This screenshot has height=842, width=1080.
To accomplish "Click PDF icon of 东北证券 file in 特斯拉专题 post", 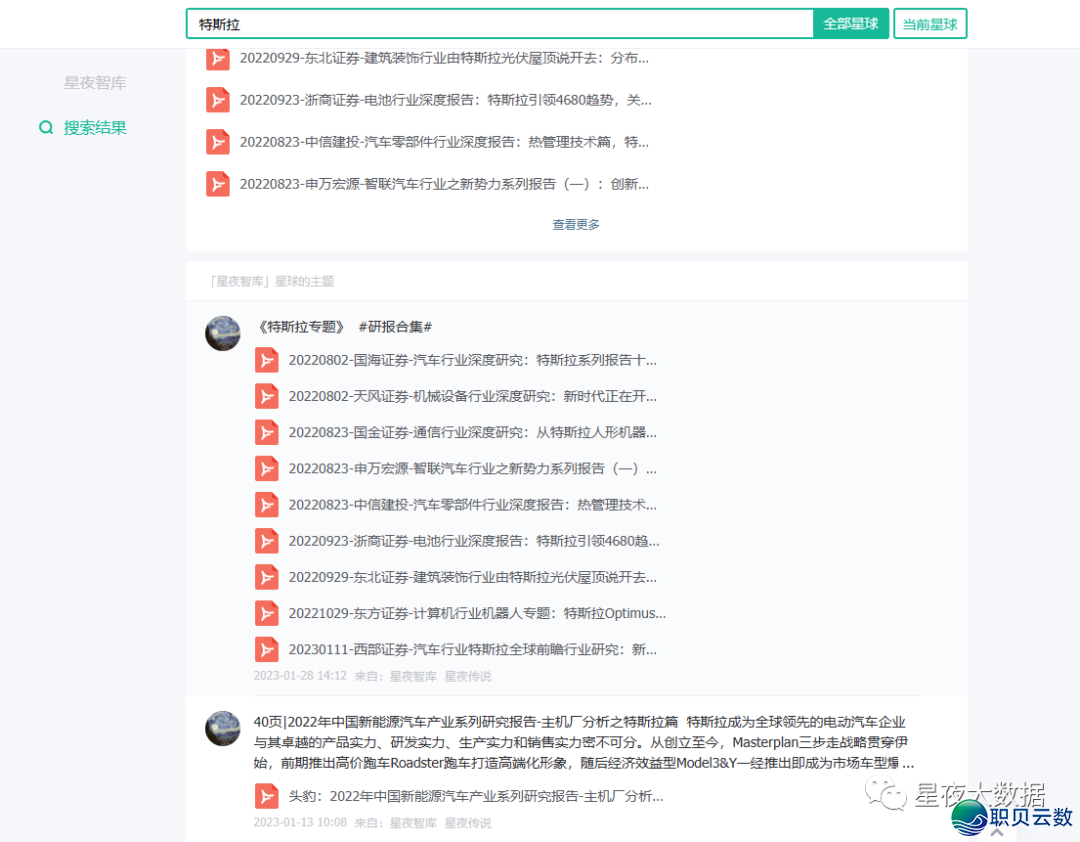I will (267, 577).
